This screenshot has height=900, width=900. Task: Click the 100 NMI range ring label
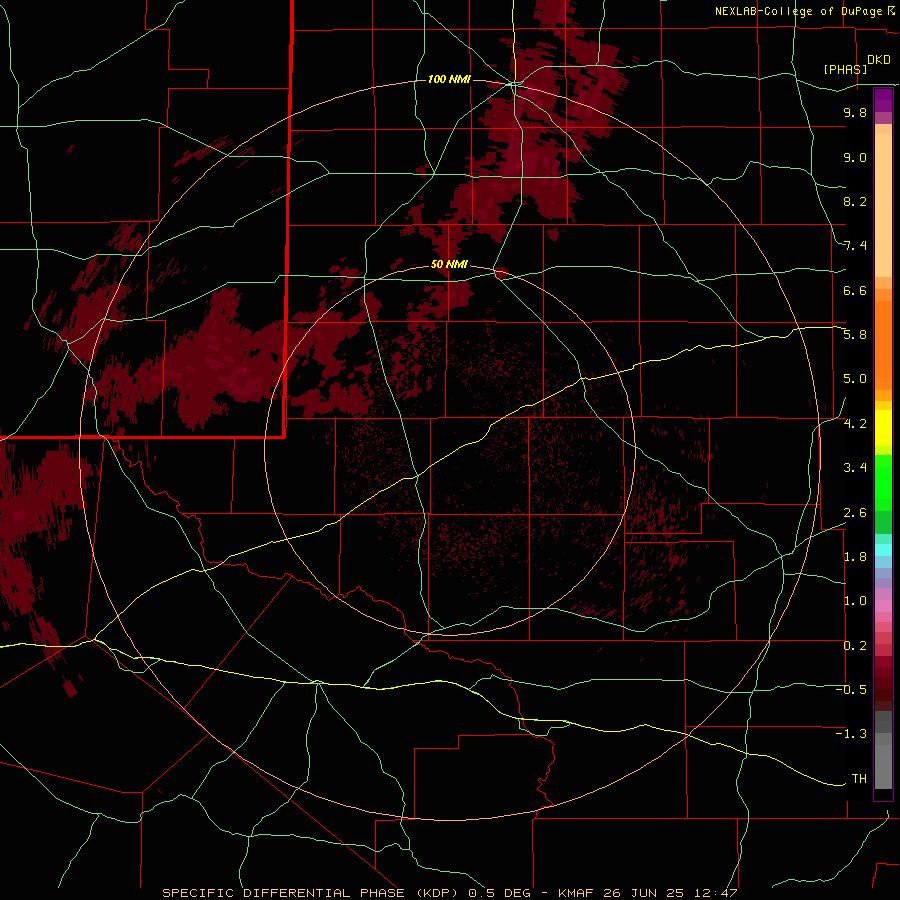449,79
